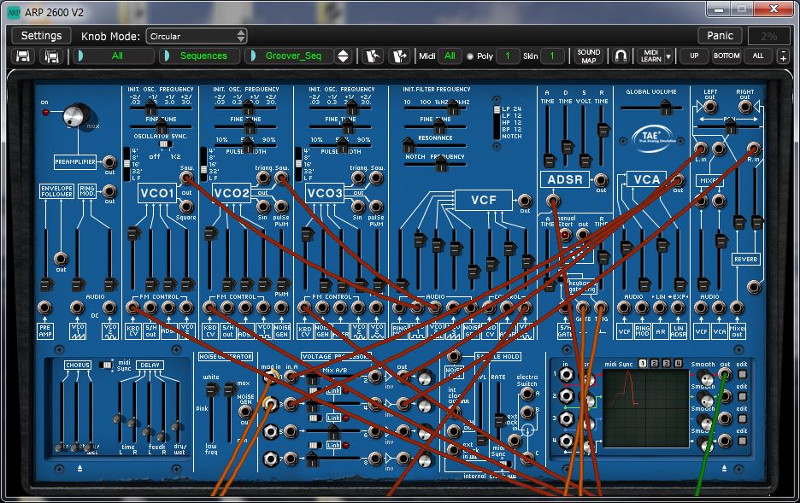Toggle the Poly mode indicator
This screenshot has width=800, height=503.
[470, 56]
